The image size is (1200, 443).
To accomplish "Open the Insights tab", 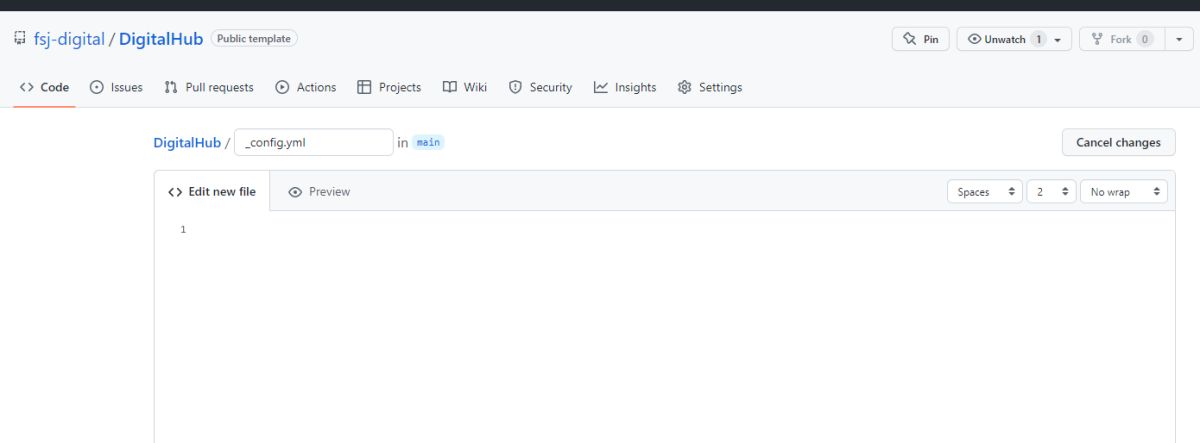I will coord(625,87).
